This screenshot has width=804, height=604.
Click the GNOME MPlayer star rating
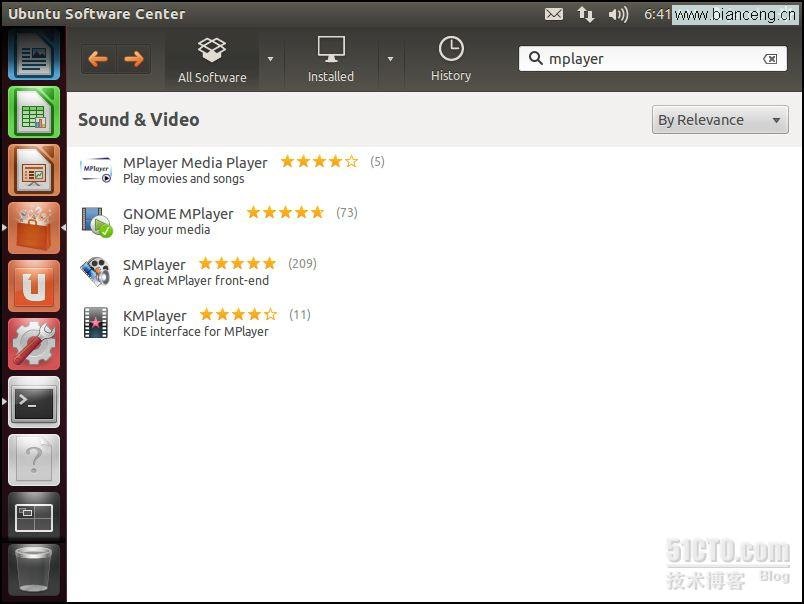[x=285, y=212]
